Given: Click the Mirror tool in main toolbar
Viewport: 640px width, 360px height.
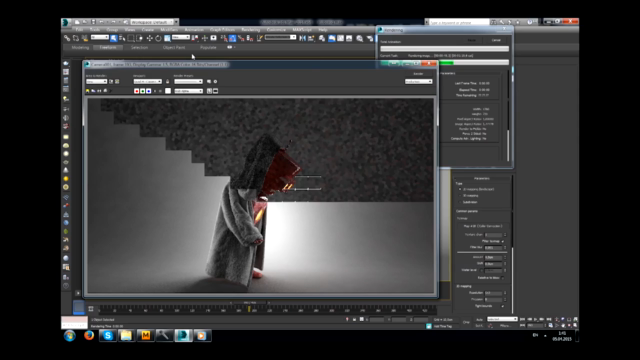Looking at the screenshot, I should pyautogui.click(x=302, y=38).
